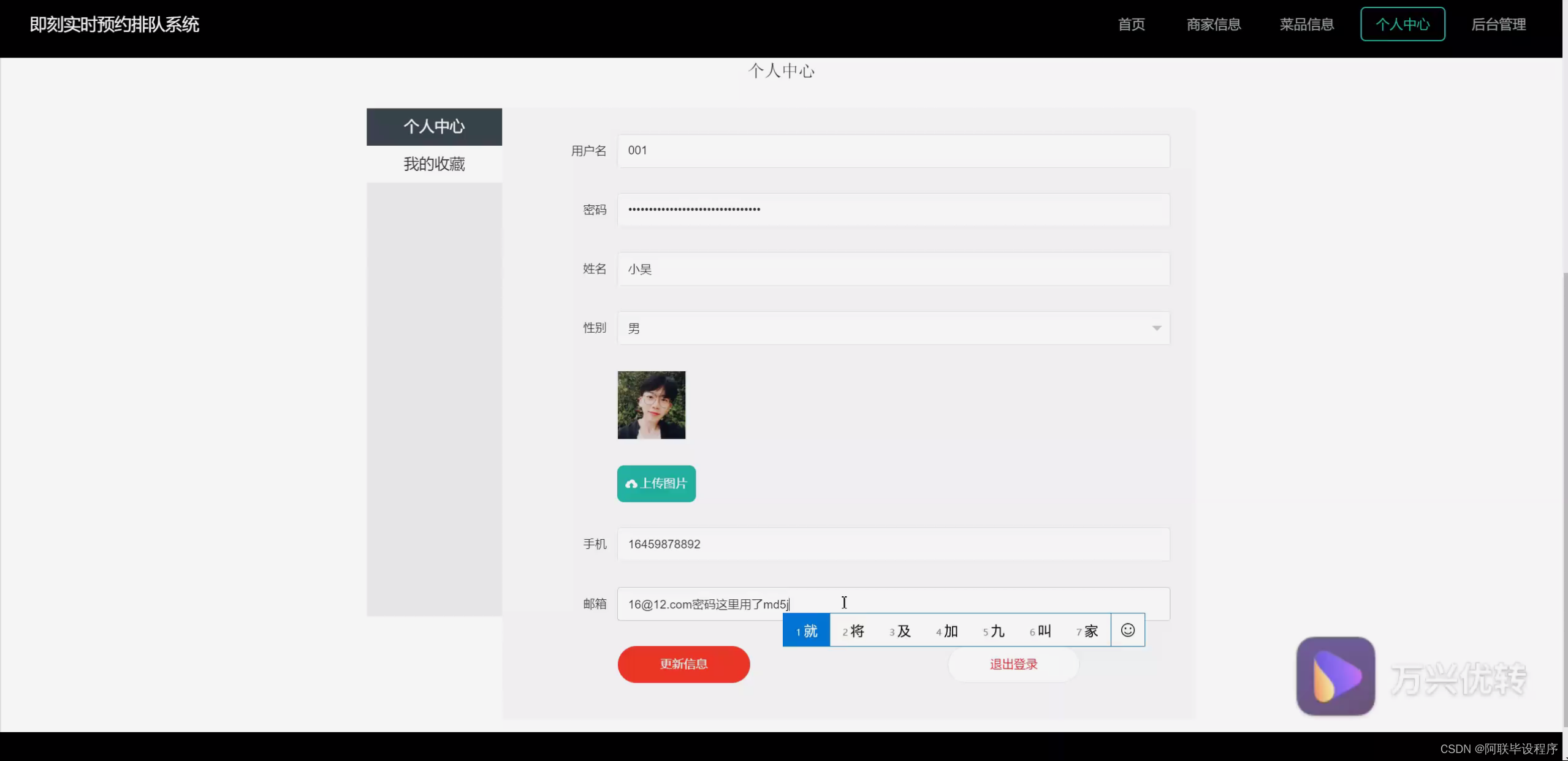Click the dropdown arrow on the gender selector
The image size is (1568, 761).
click(x=1156, y=328)
